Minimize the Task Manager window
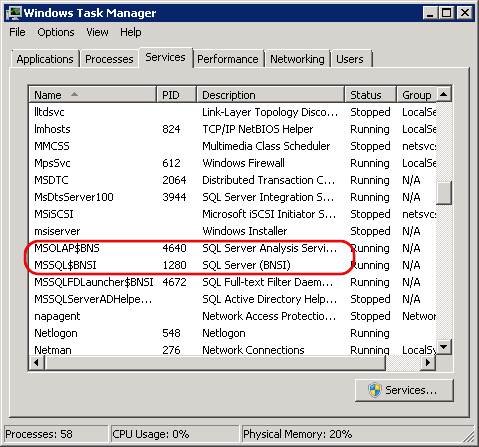 tap(430, 13)
